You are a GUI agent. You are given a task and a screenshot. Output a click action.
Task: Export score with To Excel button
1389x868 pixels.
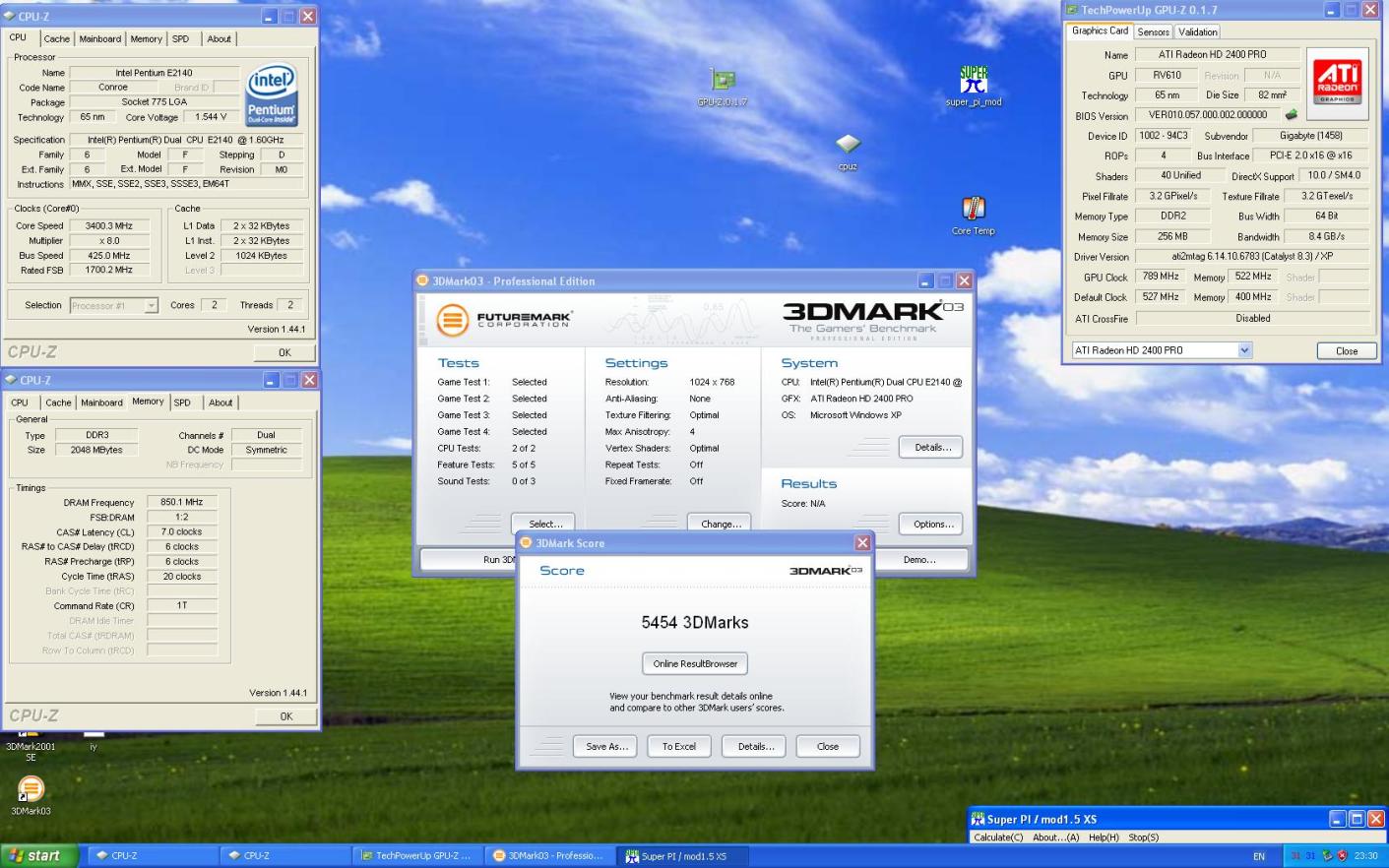pyautogui.click(x=678, y=746)
